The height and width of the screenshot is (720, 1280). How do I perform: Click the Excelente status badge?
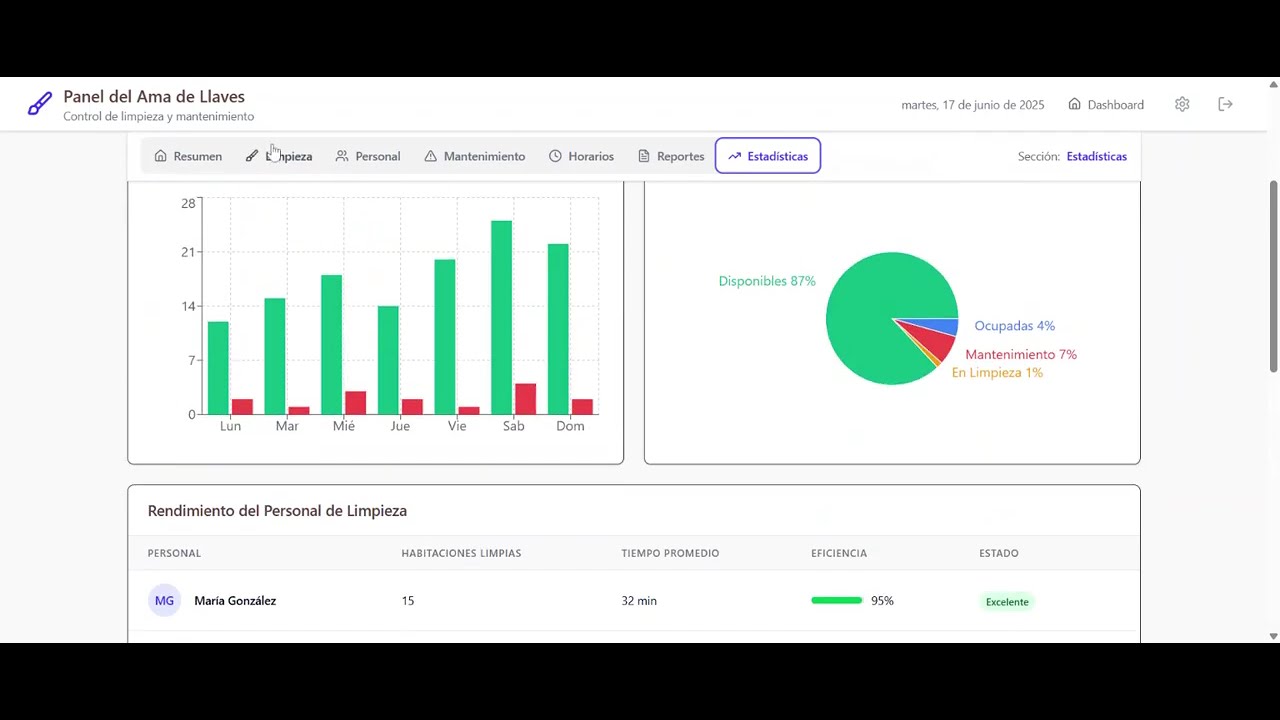tap(1007, 602)
